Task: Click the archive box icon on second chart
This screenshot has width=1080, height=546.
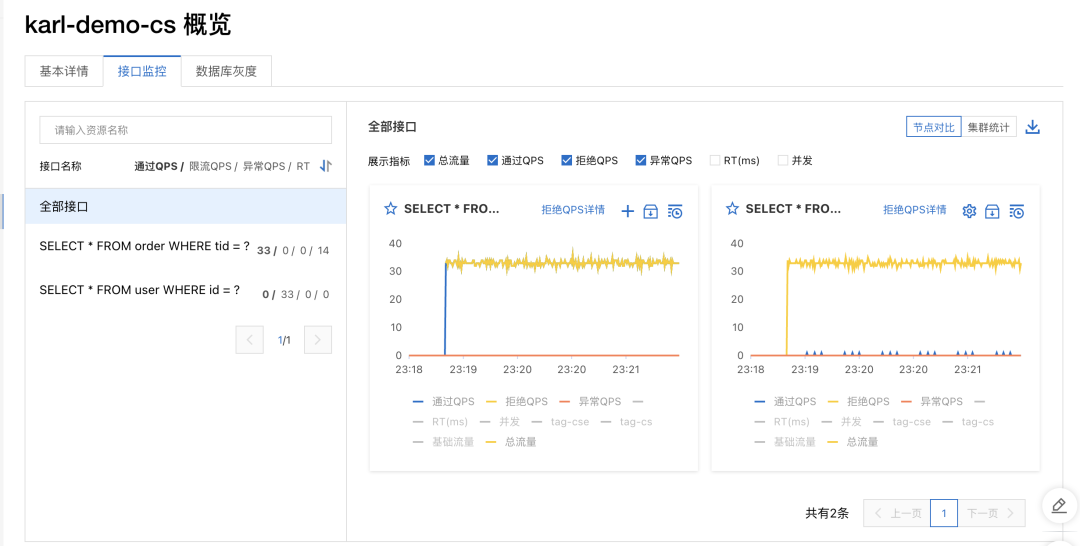Action: (992, 211)
